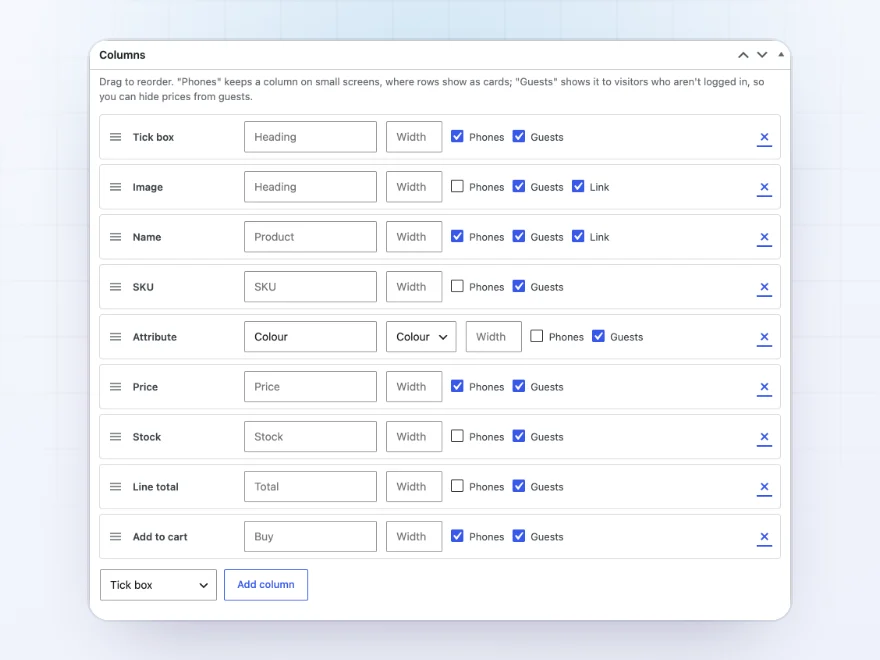This screenshot has width=880, height=660.
Task: Click the Width field in Add to cart row
Action: (x=414, y=537)
